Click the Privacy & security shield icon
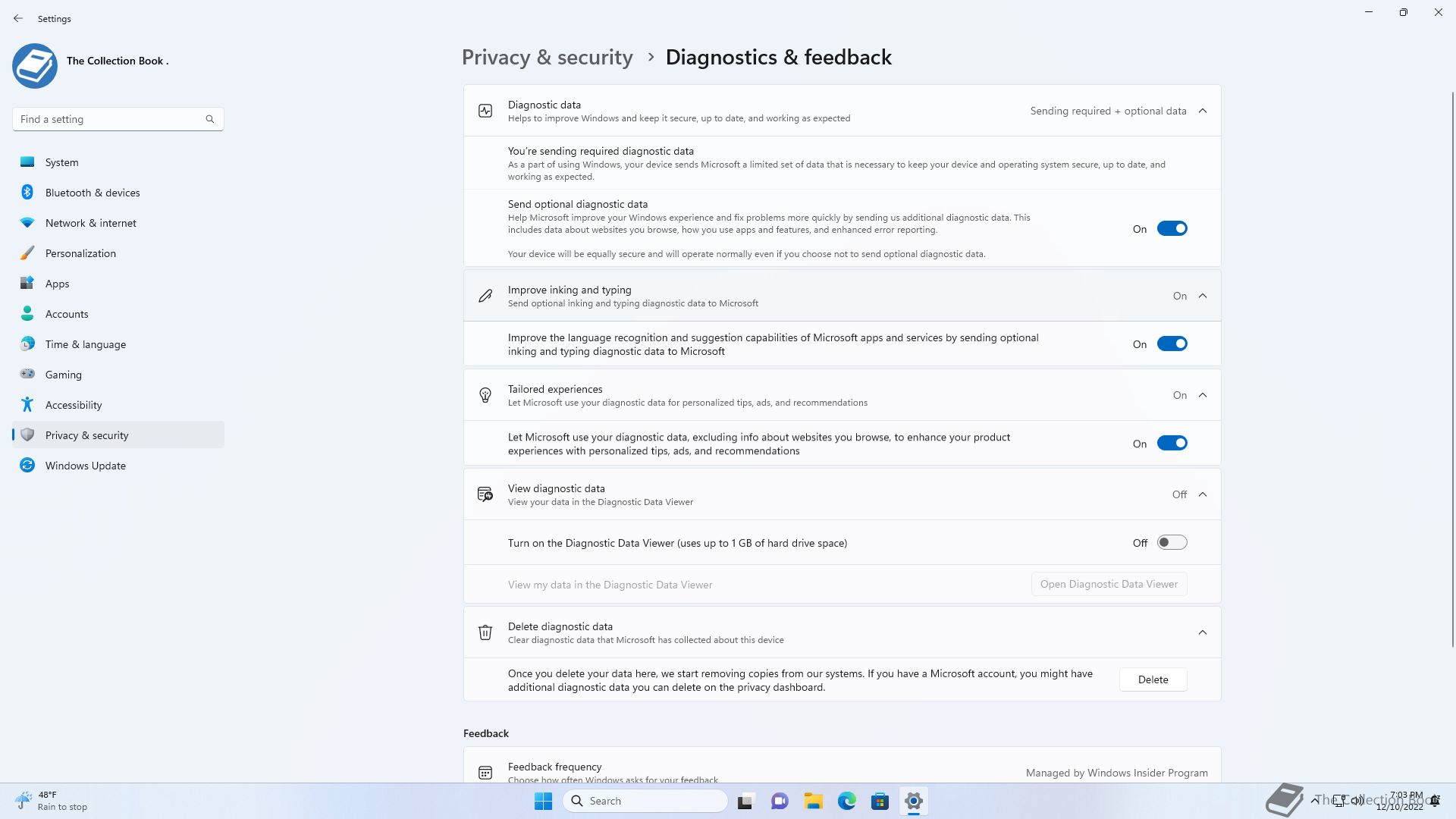This screenshot has width=1456, height=819. point(27,435)
